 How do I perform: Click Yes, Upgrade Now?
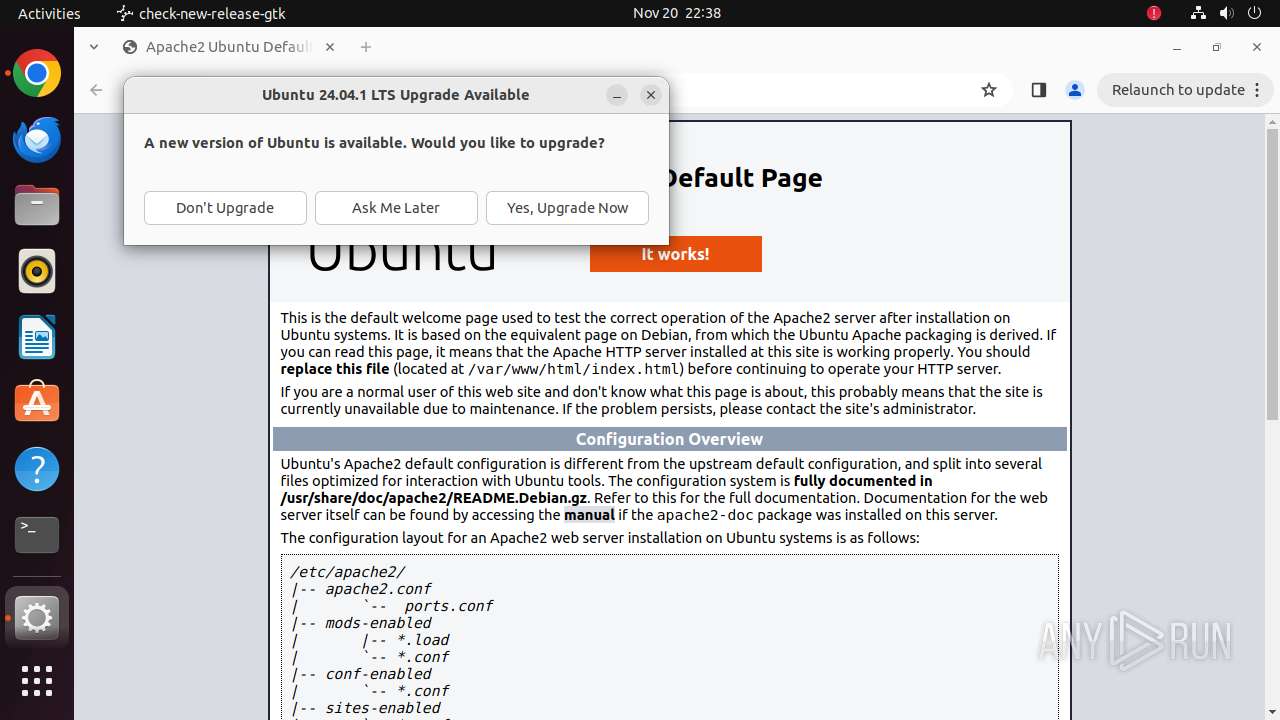(567, 208)
